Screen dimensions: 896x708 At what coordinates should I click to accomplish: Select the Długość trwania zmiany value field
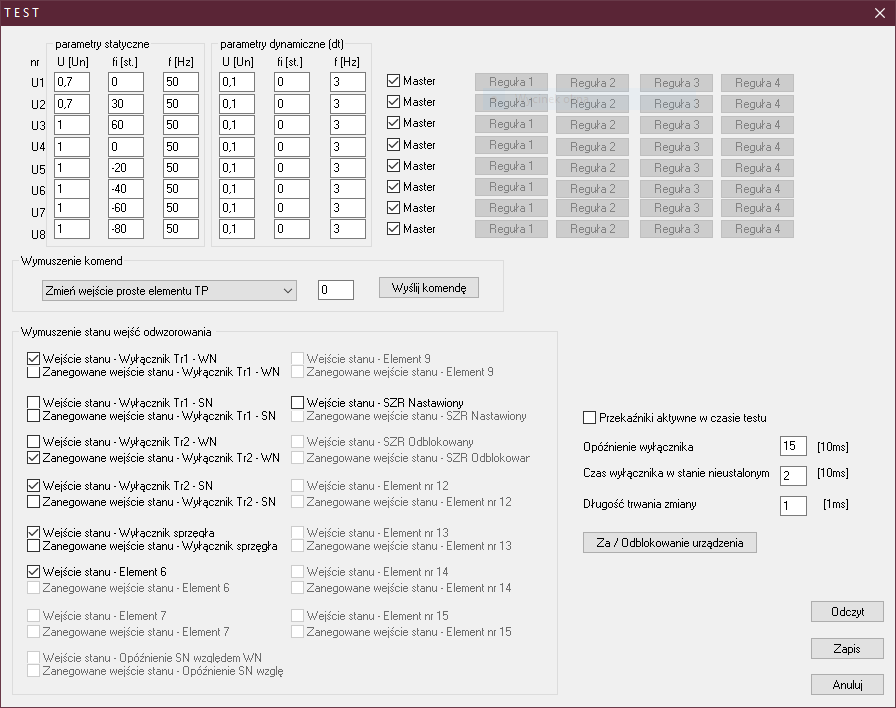[792, 506]
